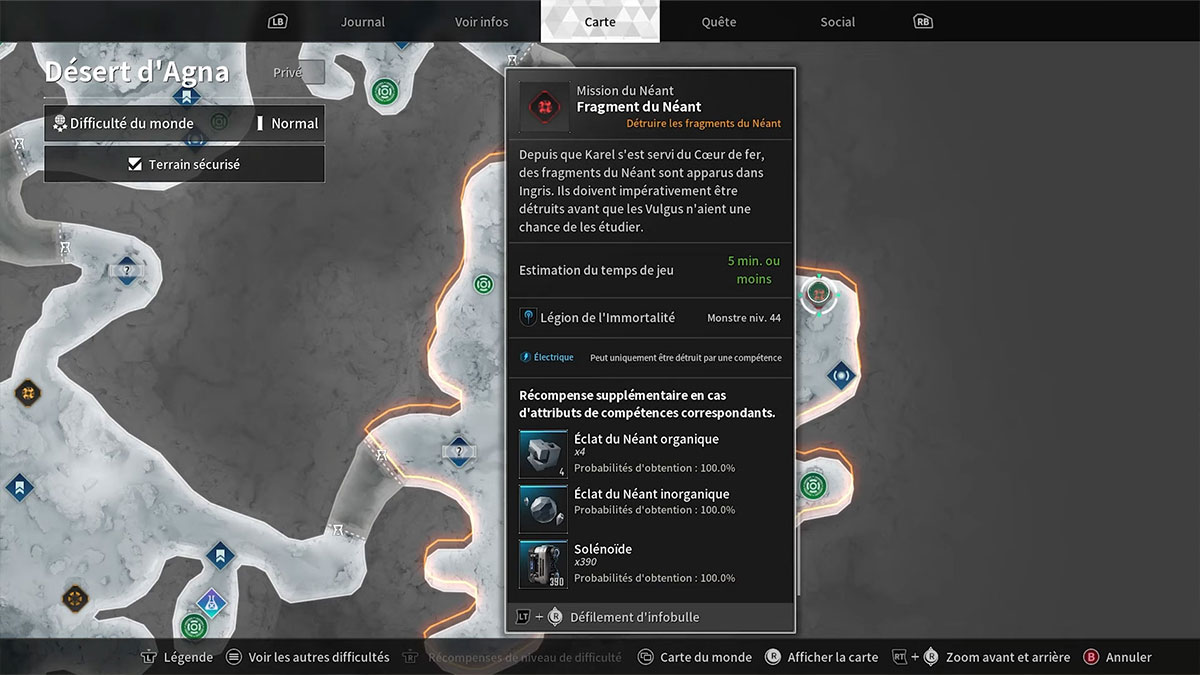Expand the Difficulté du monde selector
This screenshot has height=675, width=1200.
pos(184,124)
